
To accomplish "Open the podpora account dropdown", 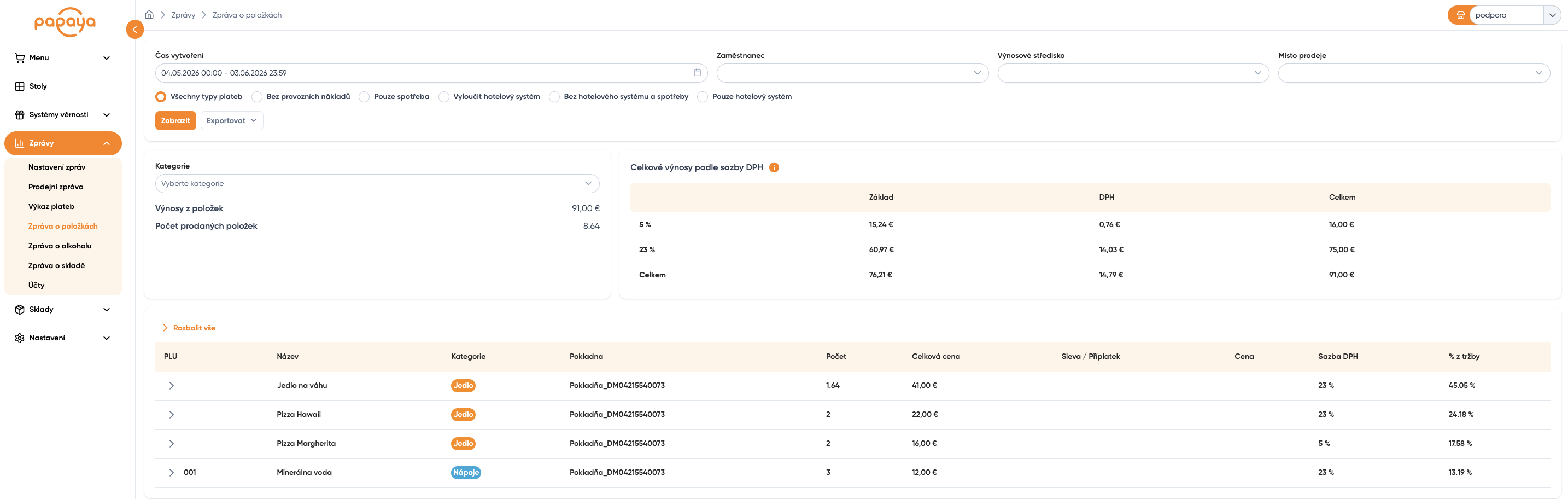I will (1552, 15).
